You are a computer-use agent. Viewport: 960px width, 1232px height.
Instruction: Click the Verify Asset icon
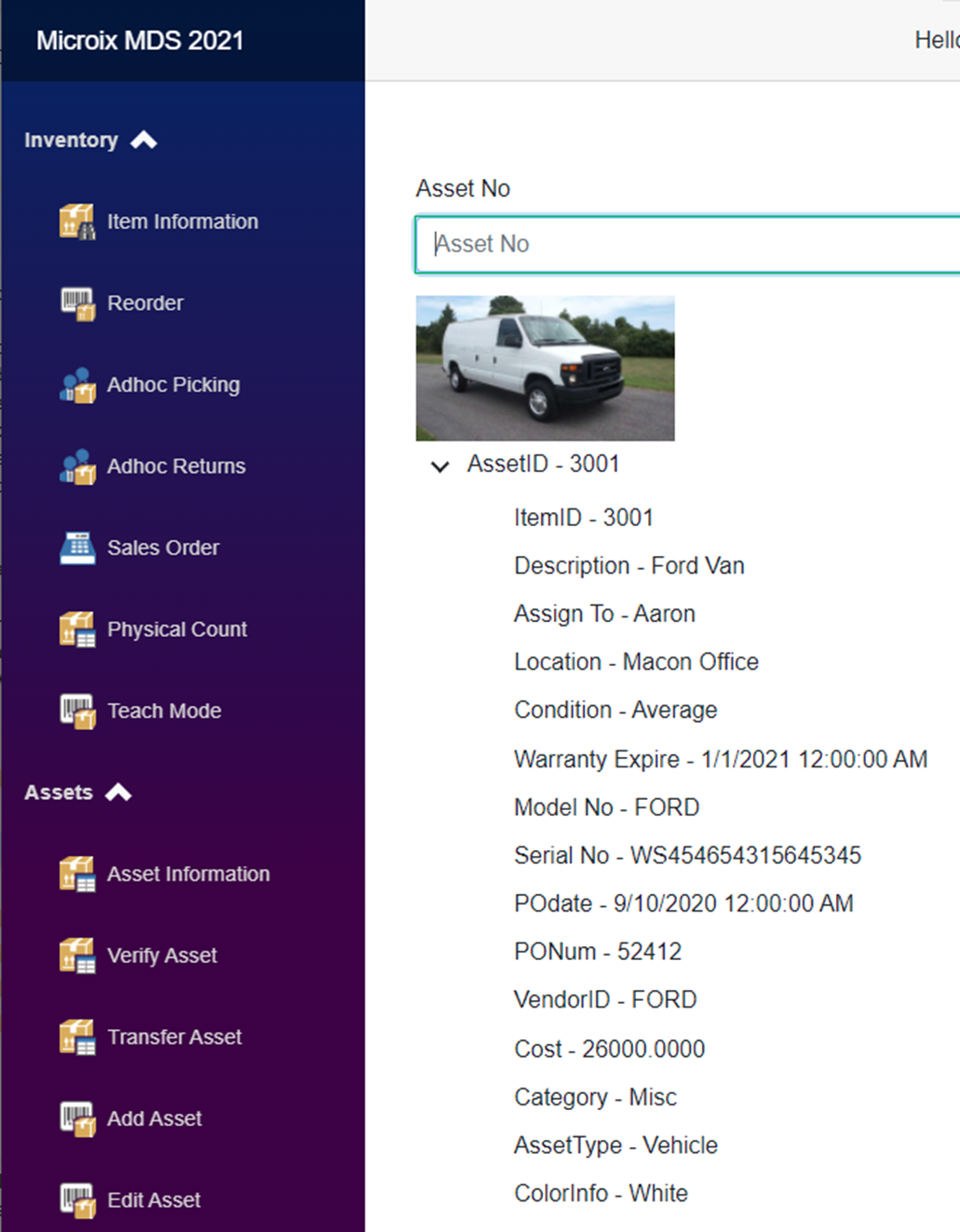[x=77, y=955]
